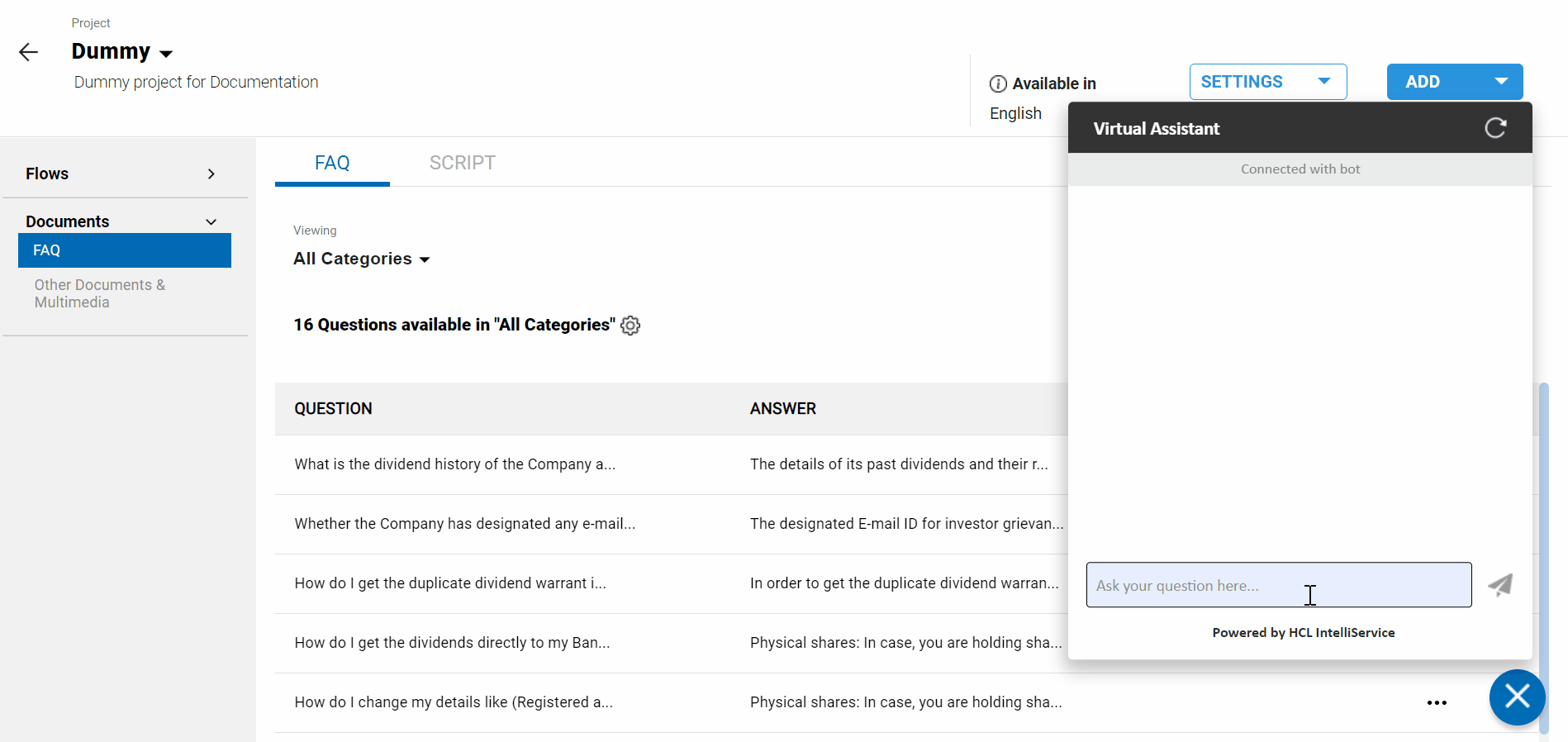Close the chat with the round X button

coord(1517,697)
